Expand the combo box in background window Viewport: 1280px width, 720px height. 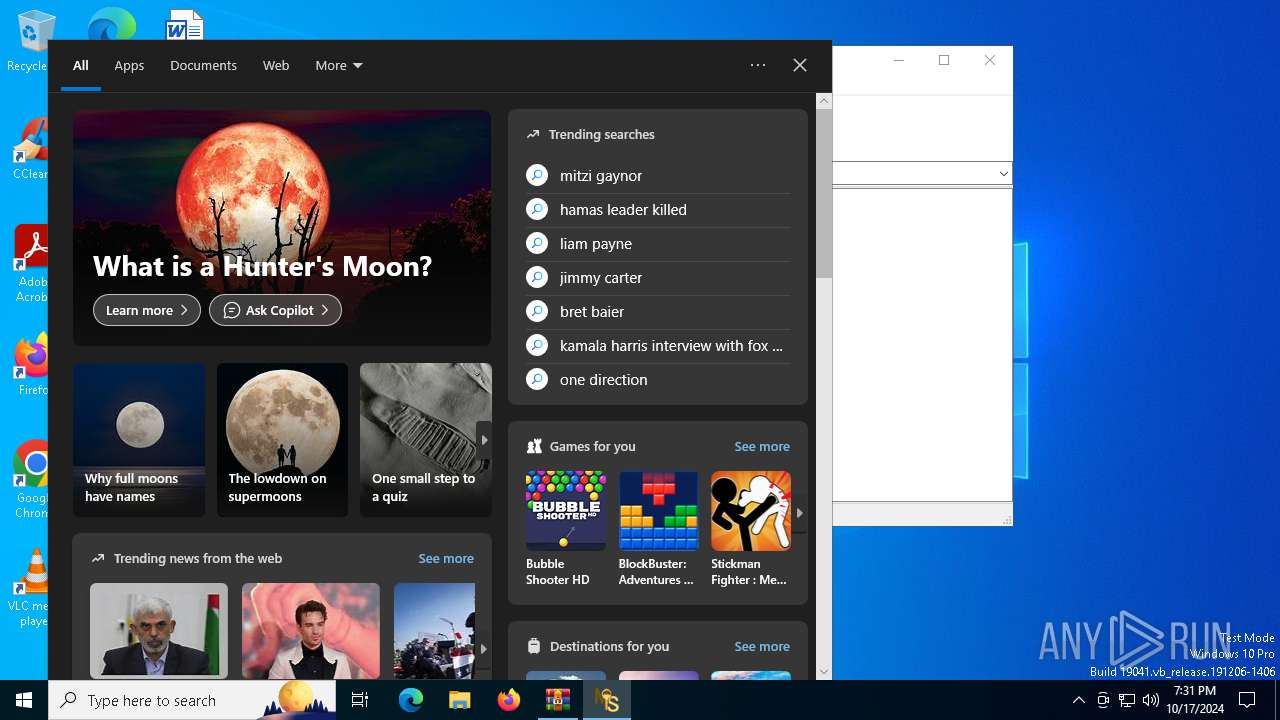coord(1003,174)
